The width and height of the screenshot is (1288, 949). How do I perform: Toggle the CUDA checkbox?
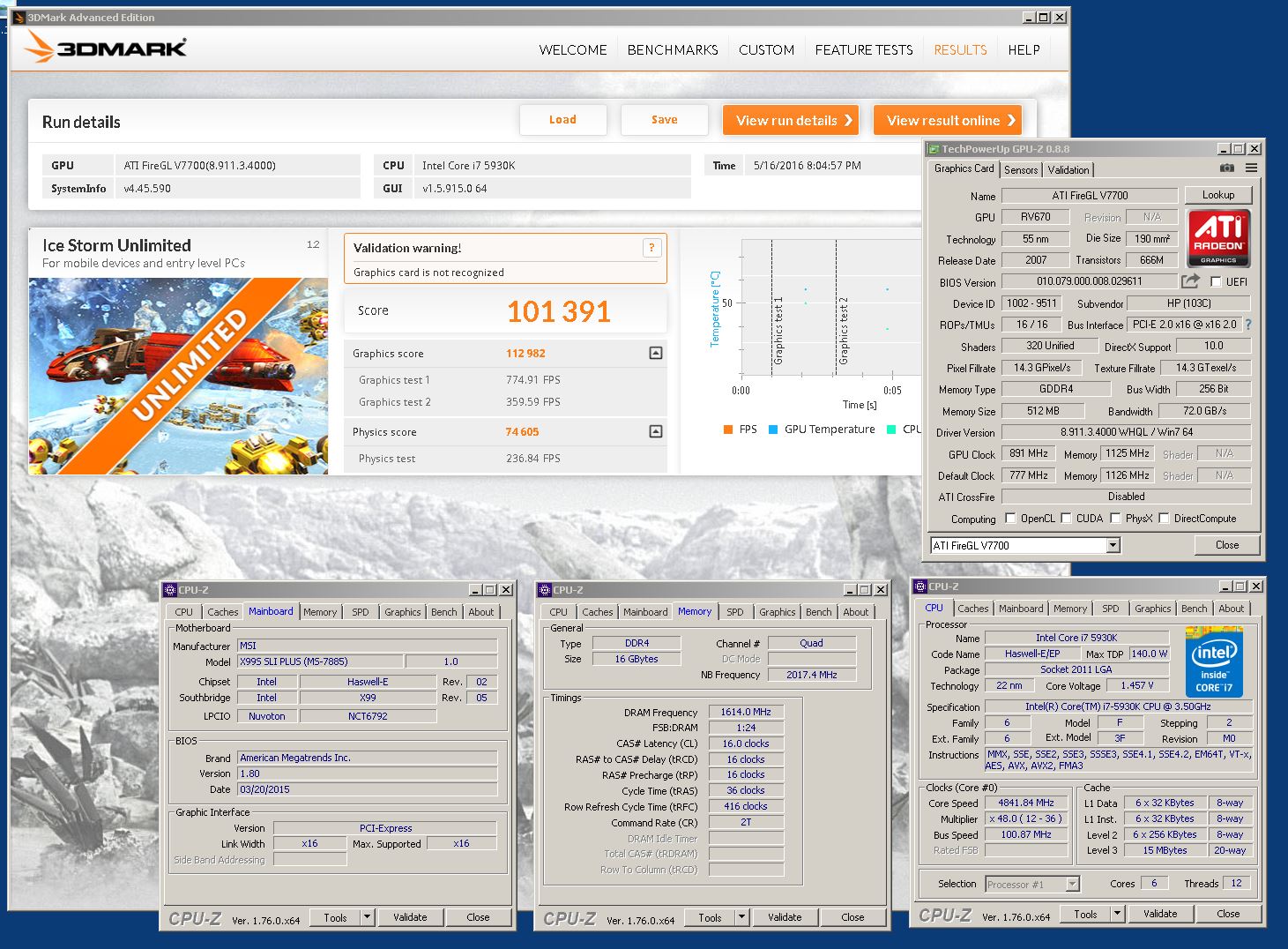pos(1066,519)
